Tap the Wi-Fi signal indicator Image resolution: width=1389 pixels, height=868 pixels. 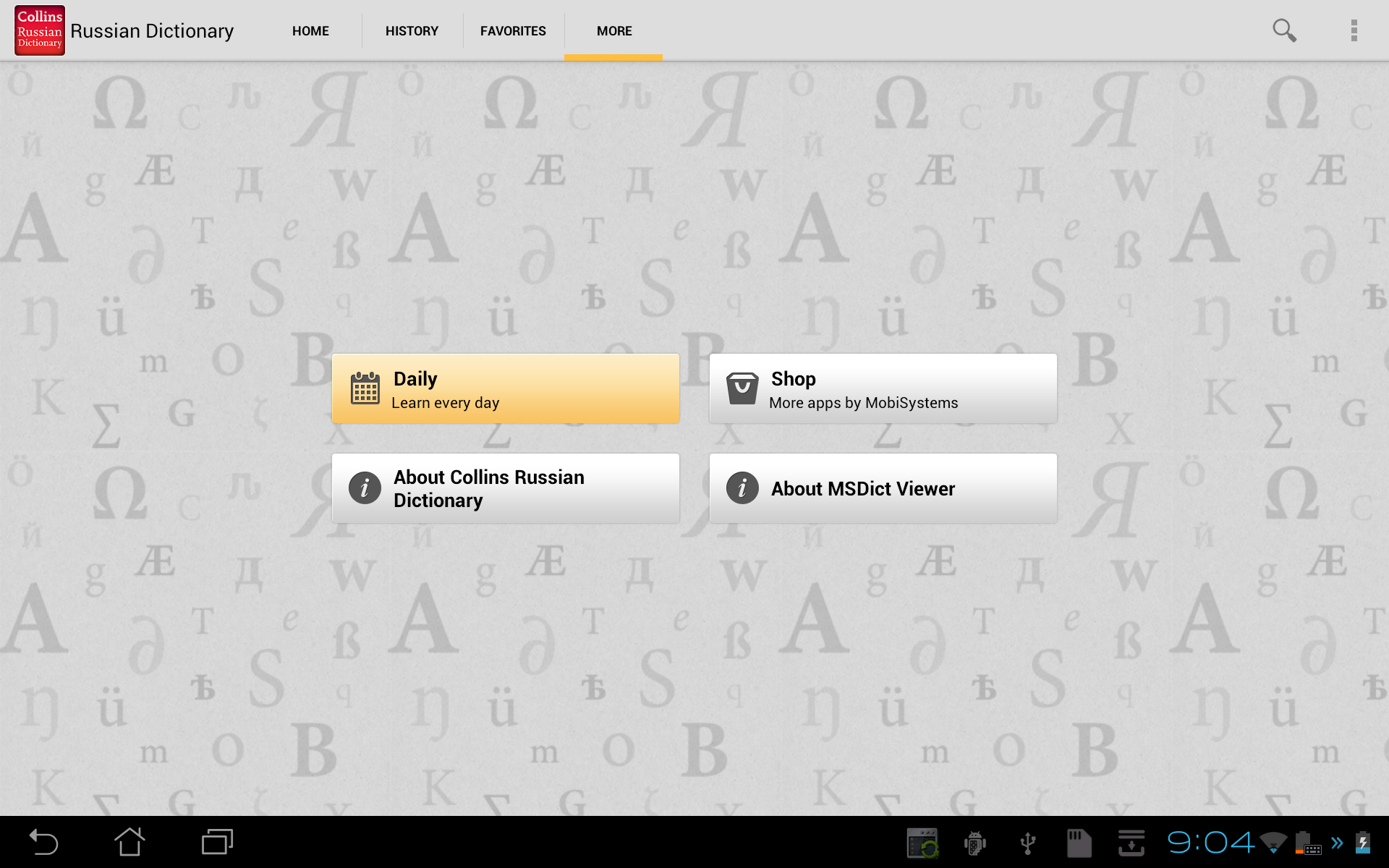coord(1275,842)
